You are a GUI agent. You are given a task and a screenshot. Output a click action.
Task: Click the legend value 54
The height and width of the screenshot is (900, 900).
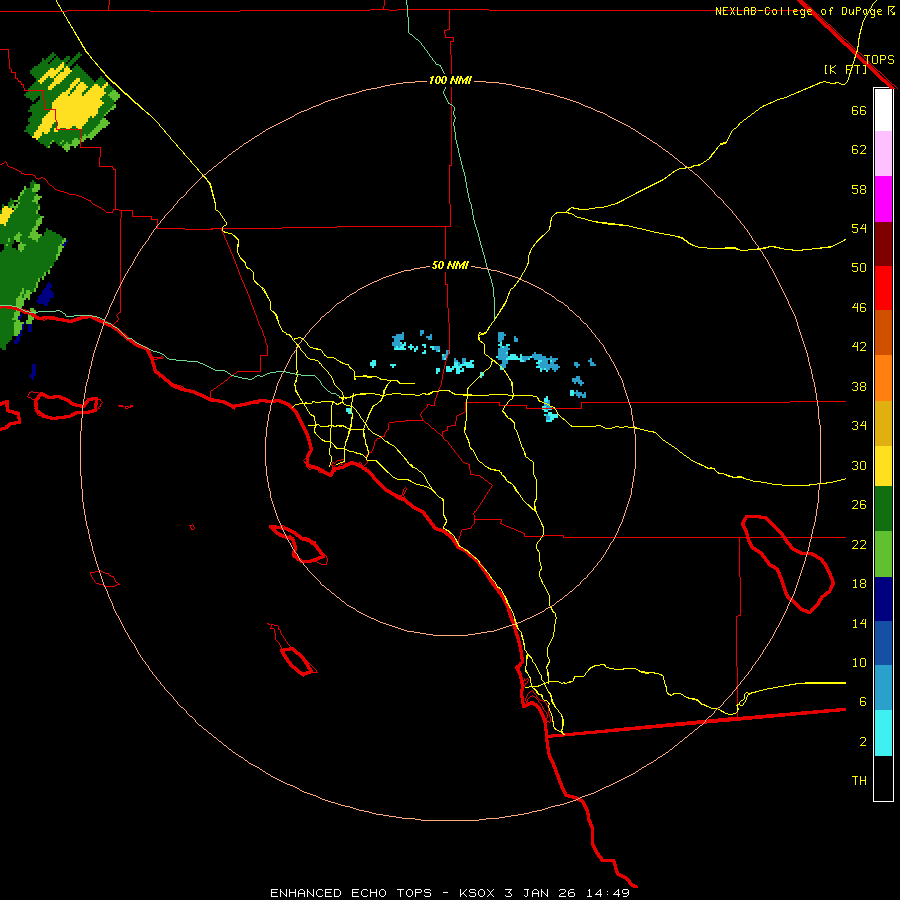click(859, 228)
